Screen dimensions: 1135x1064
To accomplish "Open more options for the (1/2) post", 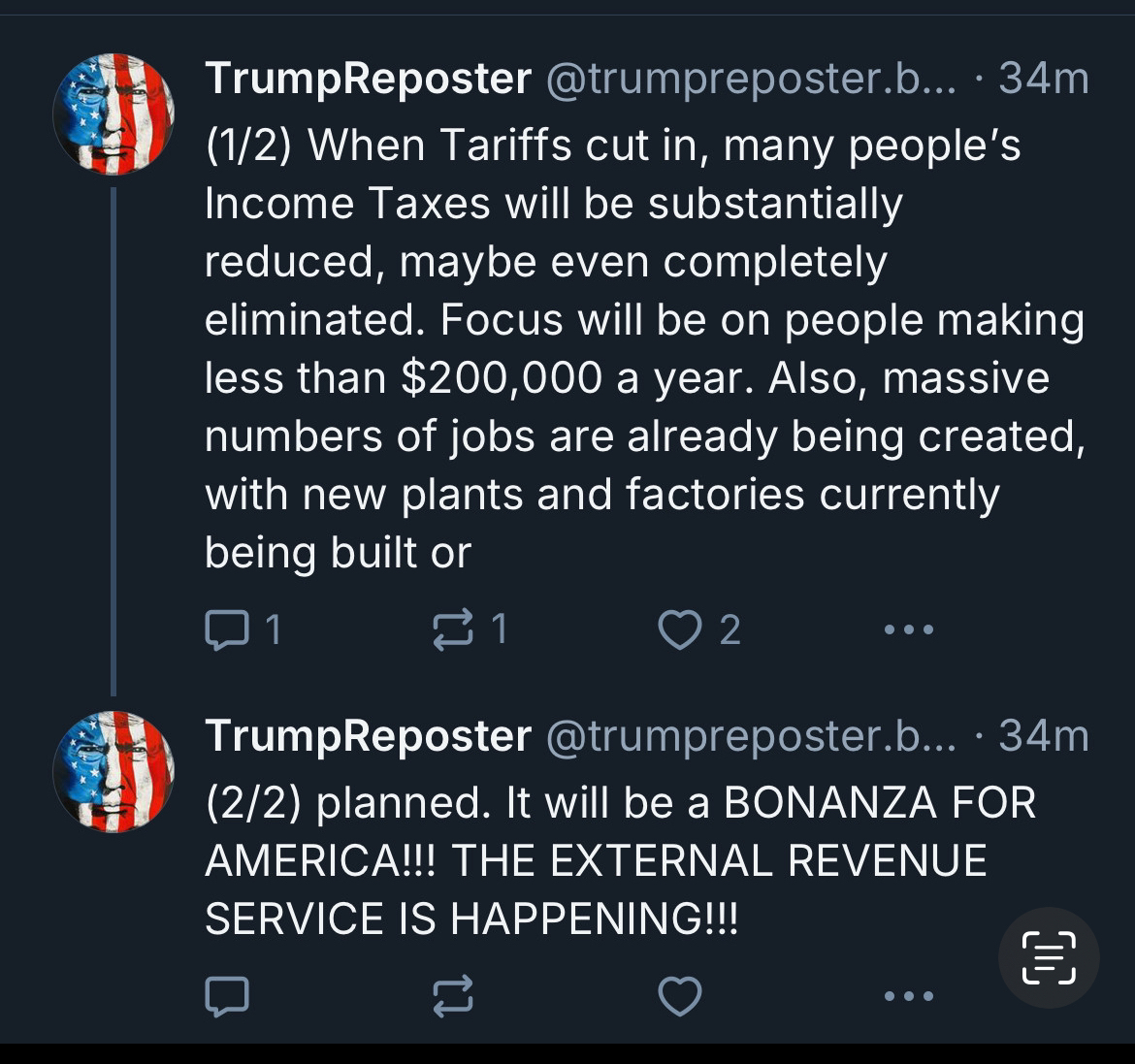I will pos(909,630).
